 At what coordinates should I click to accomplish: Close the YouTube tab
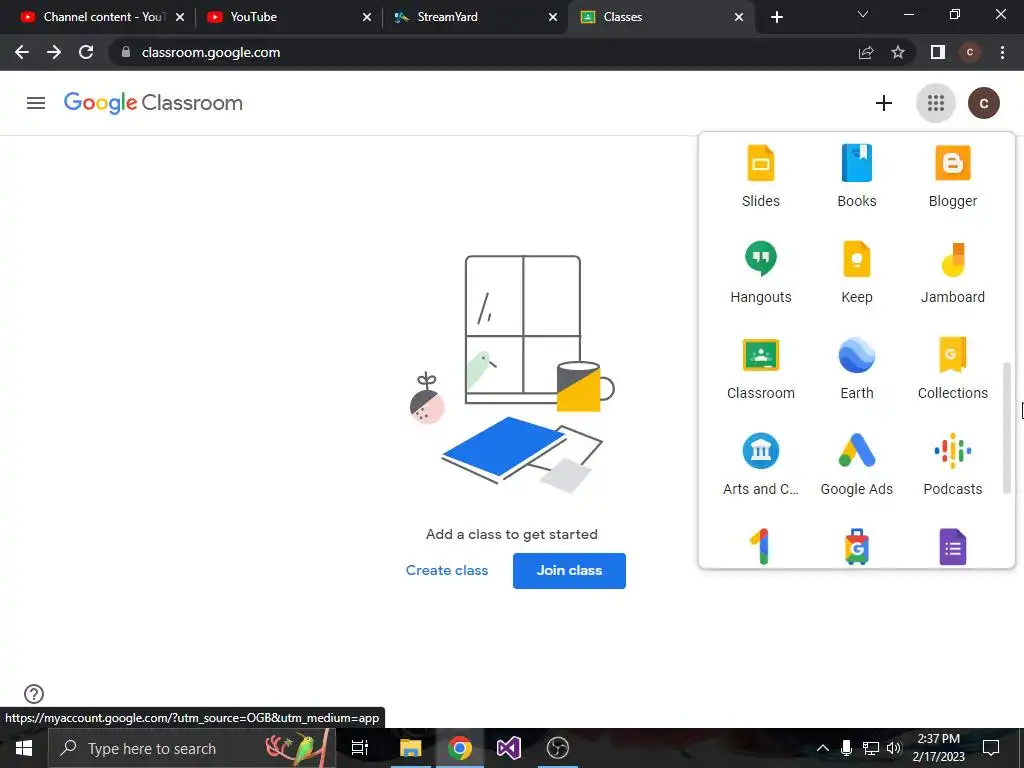(367, 17)
